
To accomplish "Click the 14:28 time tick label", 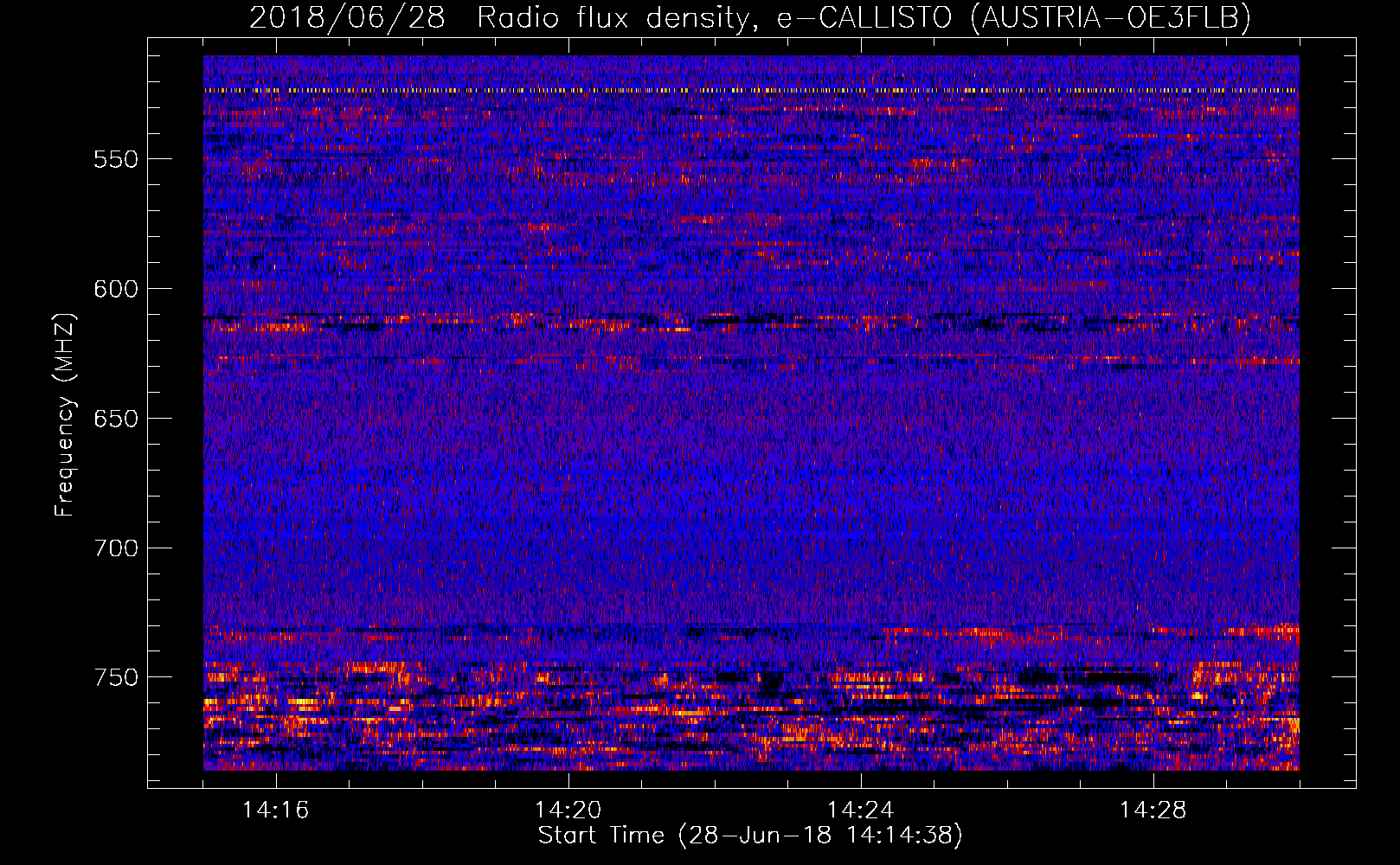I will pyautogui.click(x=1153, y=811).
